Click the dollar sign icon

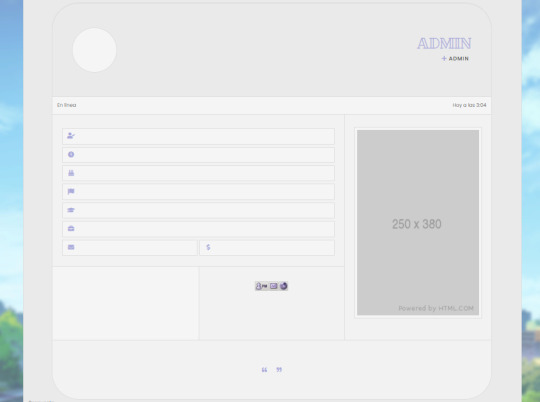point(208,247)
